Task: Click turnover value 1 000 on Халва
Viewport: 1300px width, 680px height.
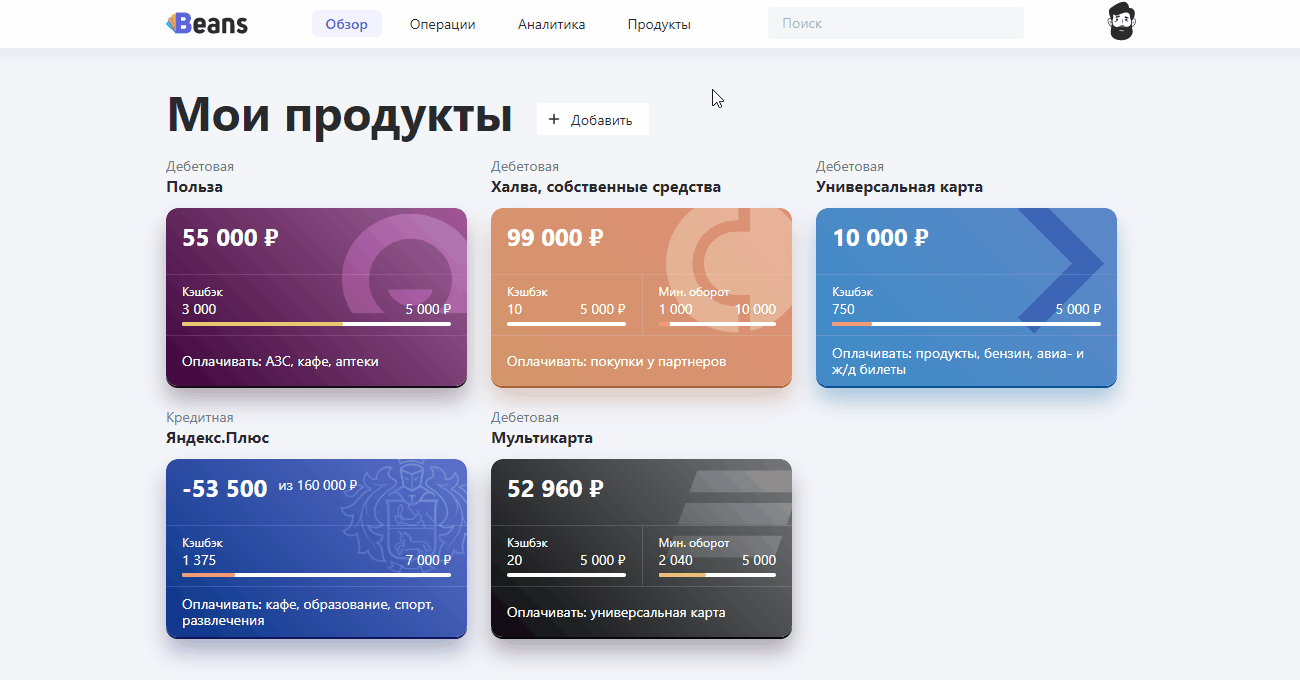Action: pos(676,309)
